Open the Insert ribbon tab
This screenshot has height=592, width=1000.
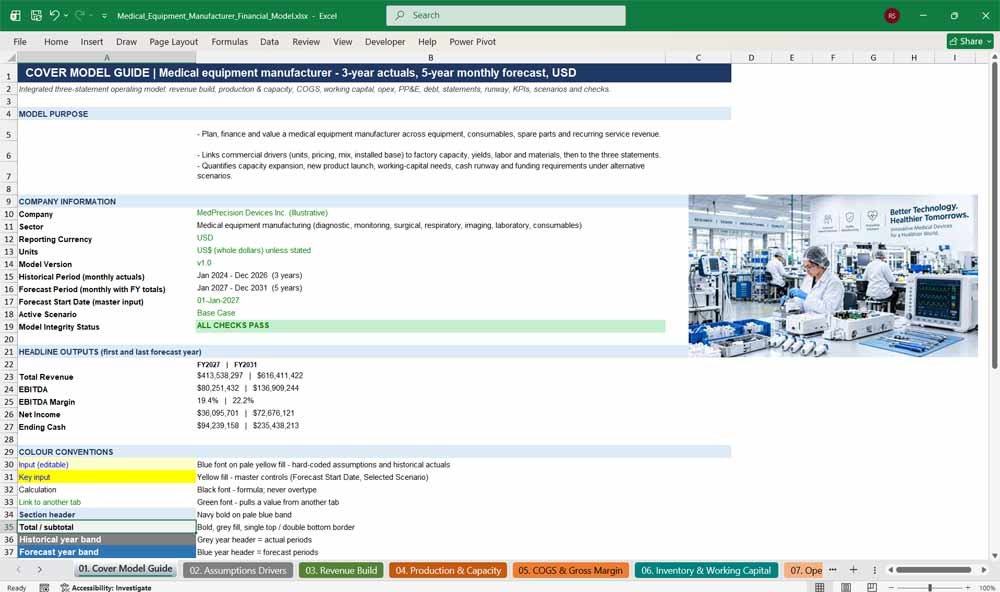(92, 41)
